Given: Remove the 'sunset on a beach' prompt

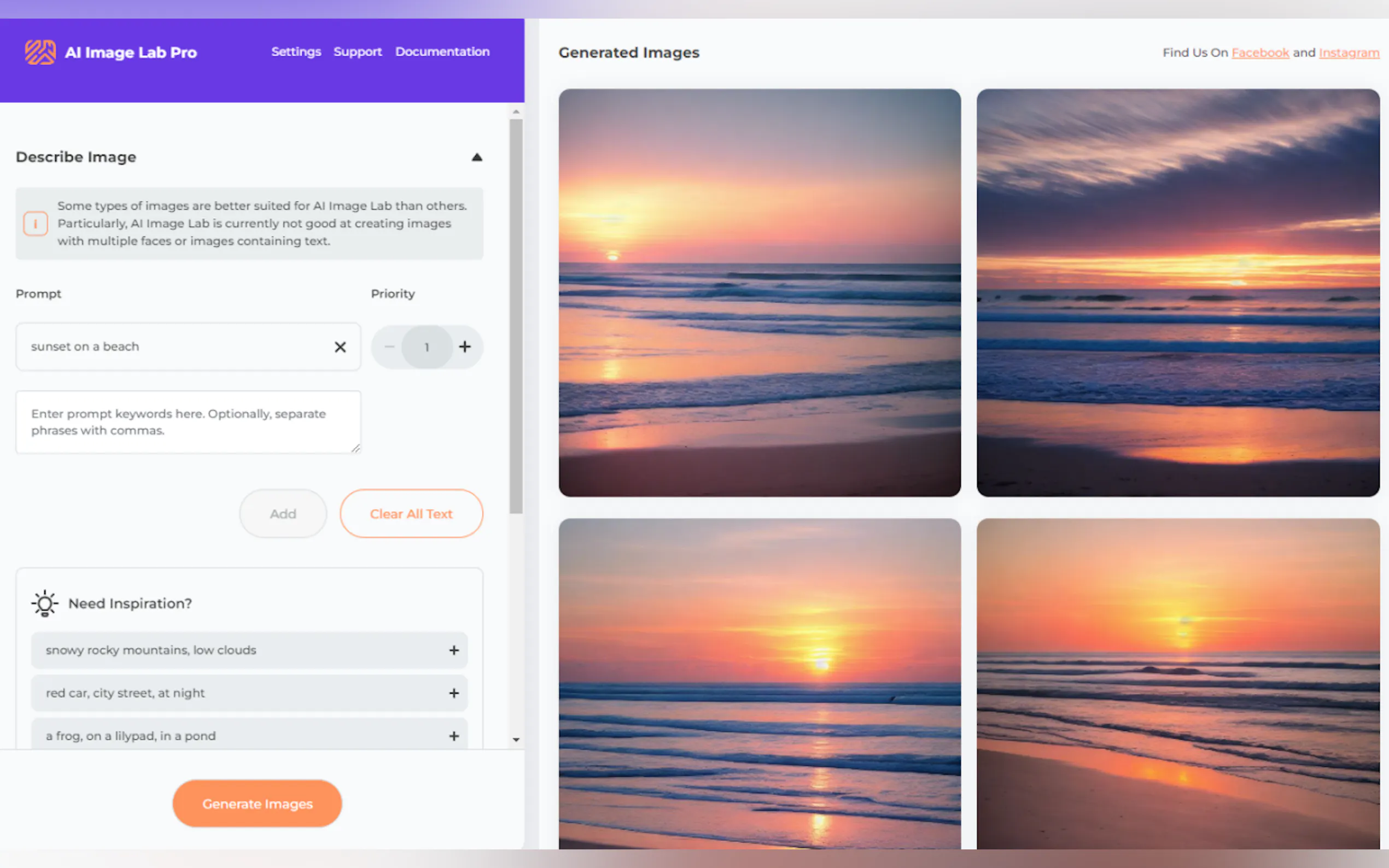Looking at the screenshot, I should point(340,347).
